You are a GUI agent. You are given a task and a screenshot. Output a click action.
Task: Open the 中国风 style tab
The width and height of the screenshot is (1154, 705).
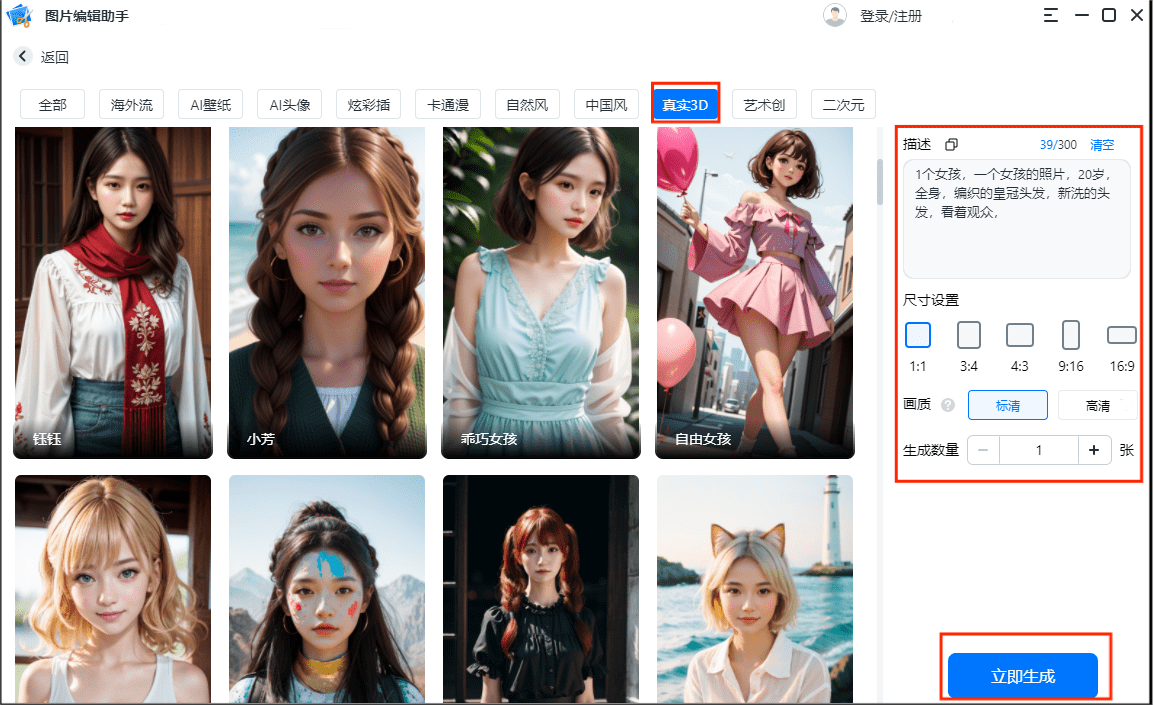pos(606,105)
